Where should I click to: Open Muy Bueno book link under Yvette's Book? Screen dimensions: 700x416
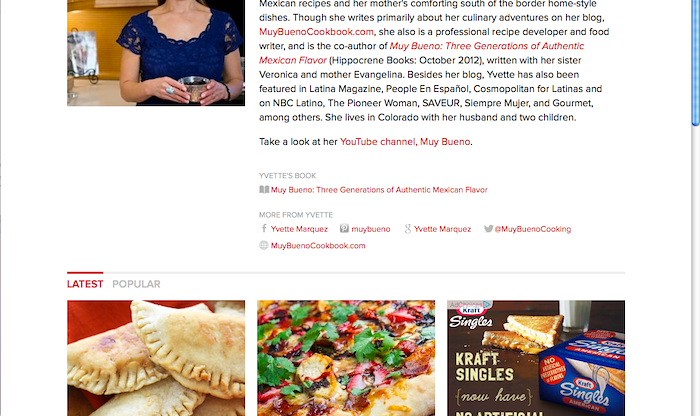(379, 190)
